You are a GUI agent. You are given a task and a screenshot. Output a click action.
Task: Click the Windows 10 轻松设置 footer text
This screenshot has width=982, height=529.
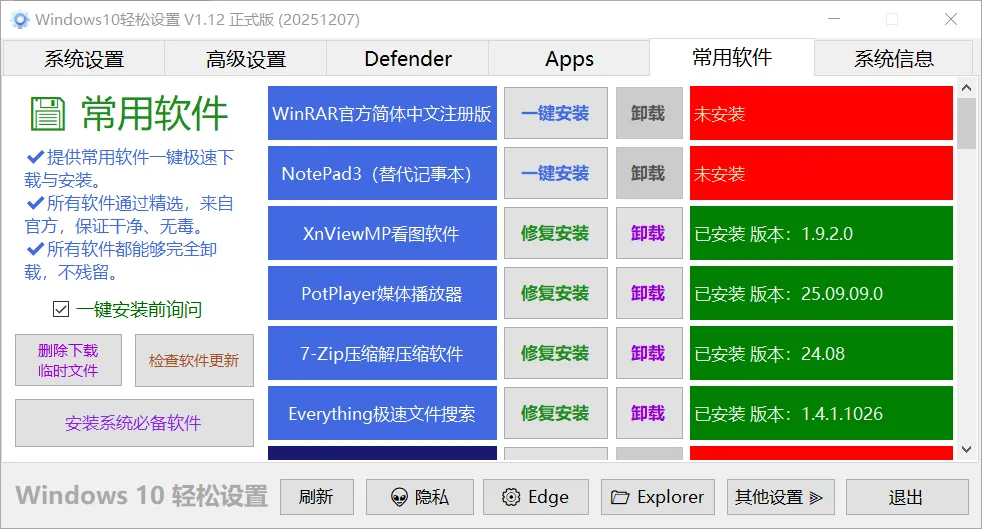[142, 496]
